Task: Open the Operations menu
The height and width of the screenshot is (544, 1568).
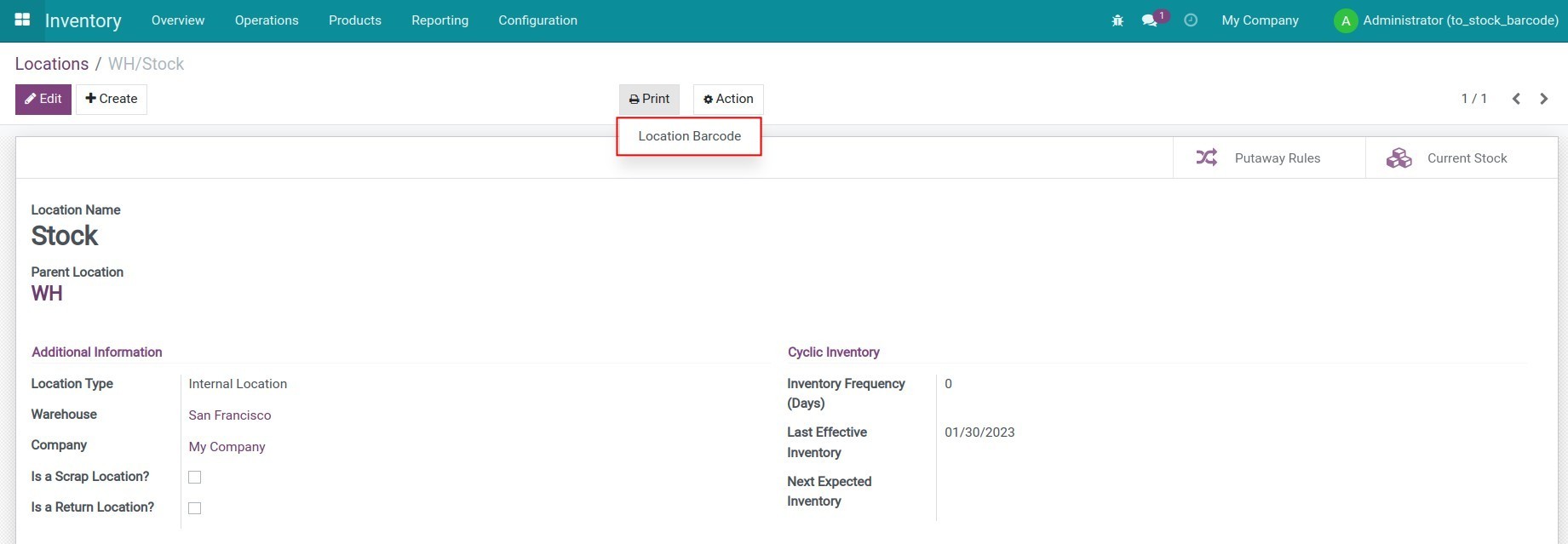Action: tap(267, 20)
